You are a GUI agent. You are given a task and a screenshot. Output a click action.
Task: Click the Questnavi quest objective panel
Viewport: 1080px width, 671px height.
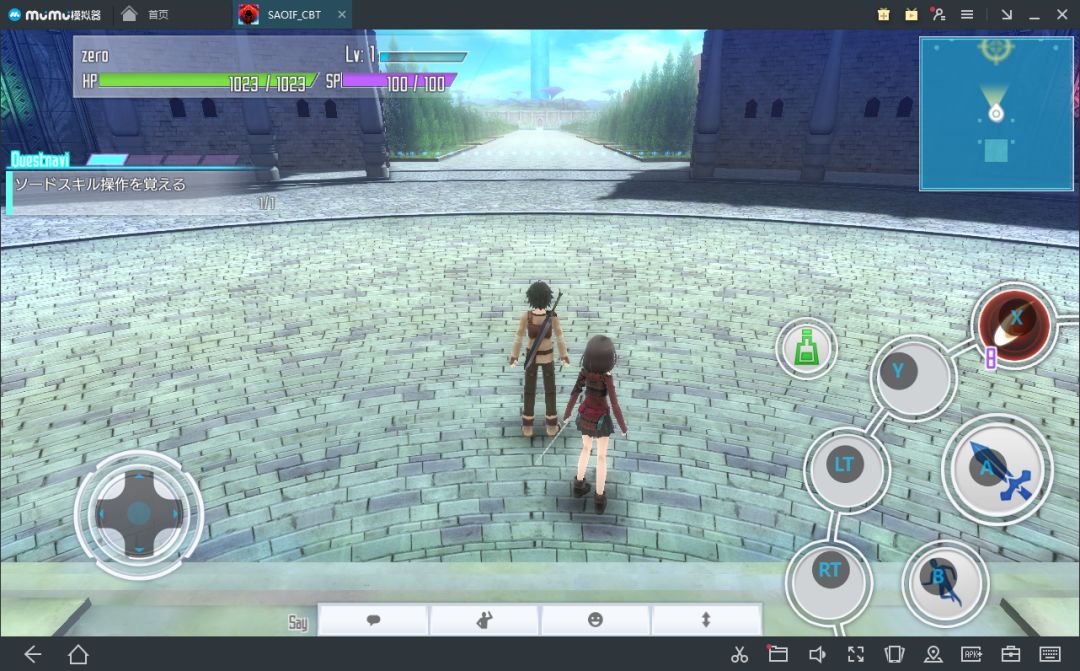point(138,184)
